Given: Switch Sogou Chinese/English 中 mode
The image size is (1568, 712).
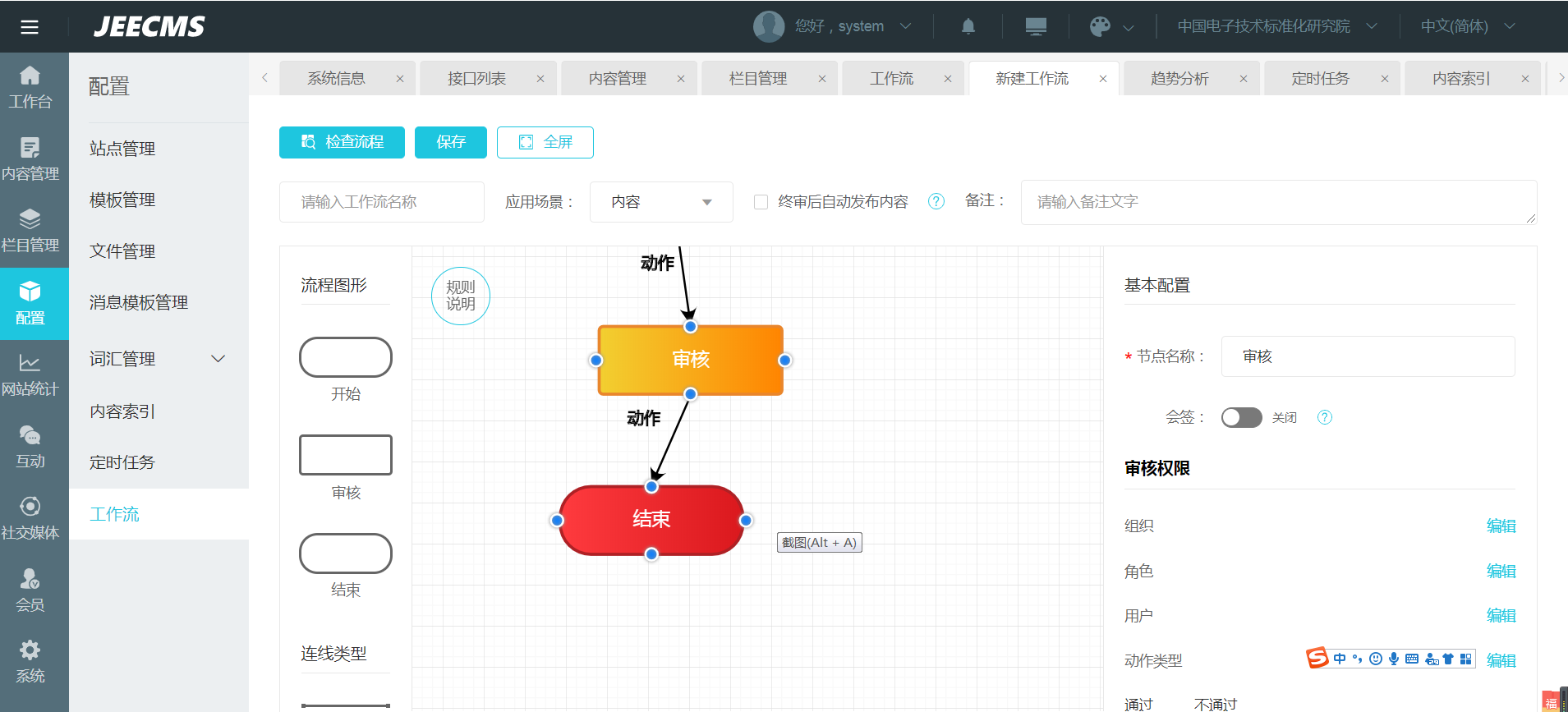Looking at the screenshot, I should coord(1340,659).
